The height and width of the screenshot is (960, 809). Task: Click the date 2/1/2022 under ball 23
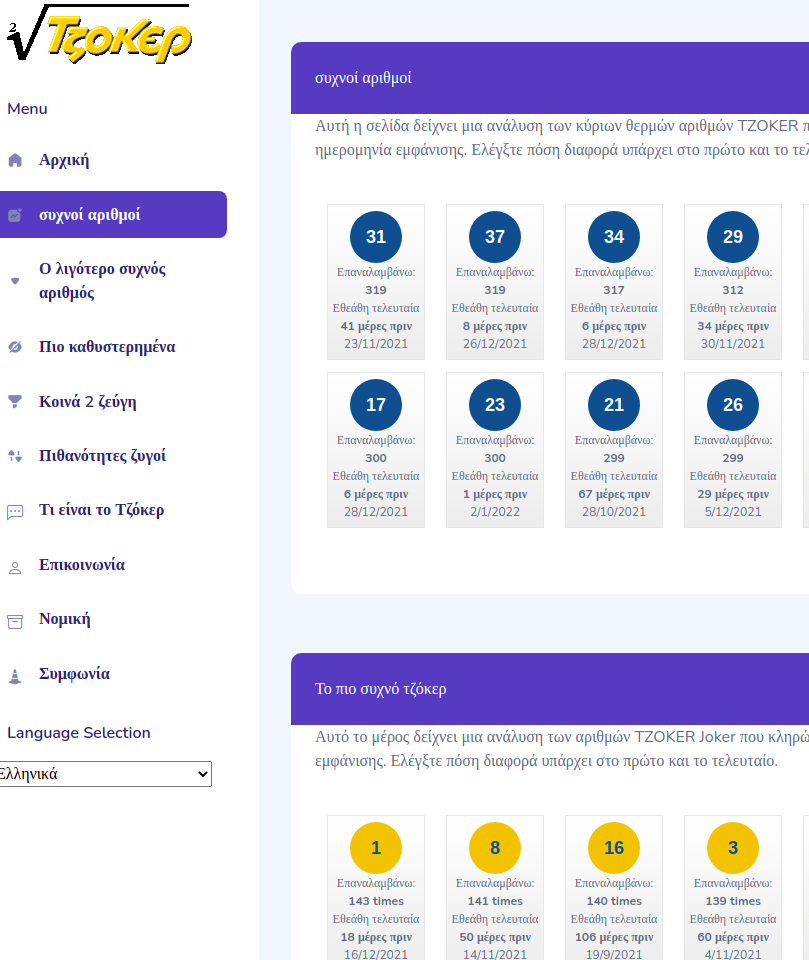[x=495, y=511]
